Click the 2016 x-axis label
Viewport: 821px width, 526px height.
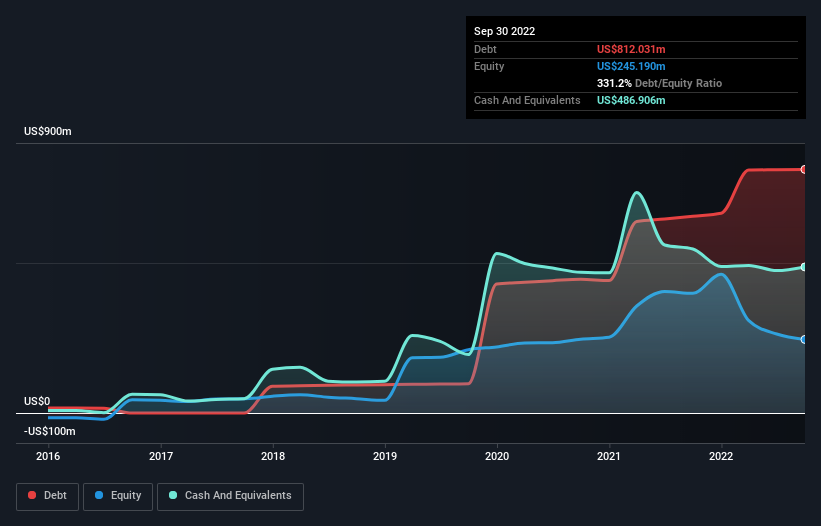[48, 456]
